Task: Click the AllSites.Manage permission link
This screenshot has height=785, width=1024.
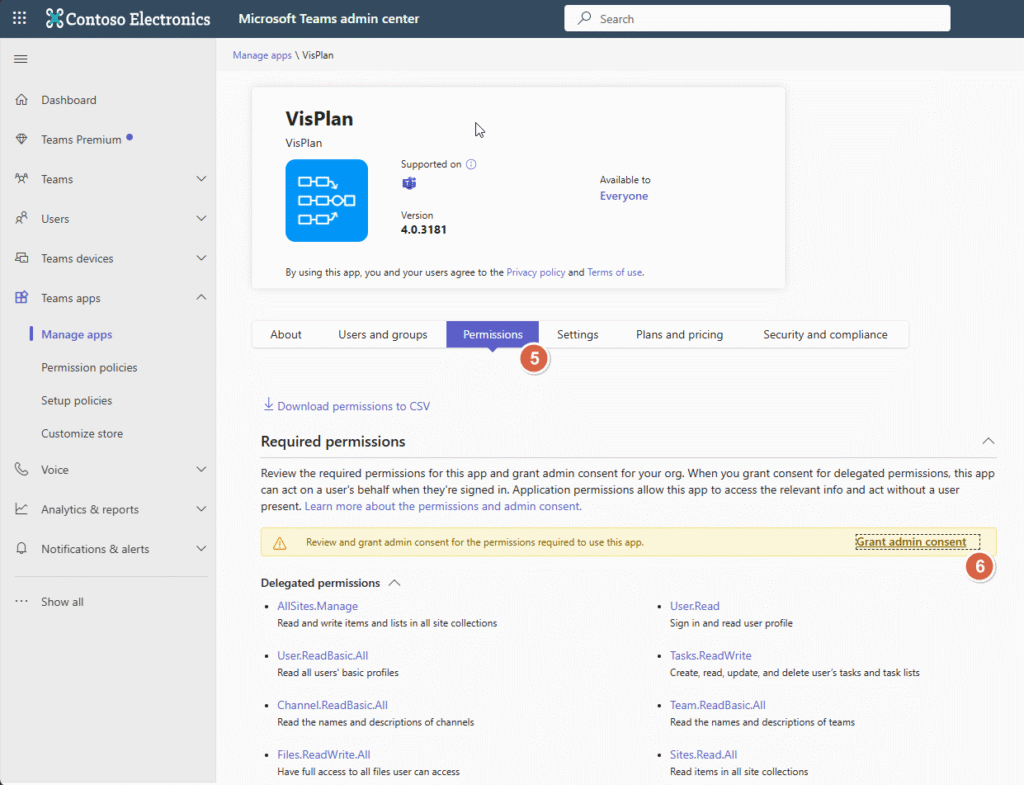Action: pos(317,606)
